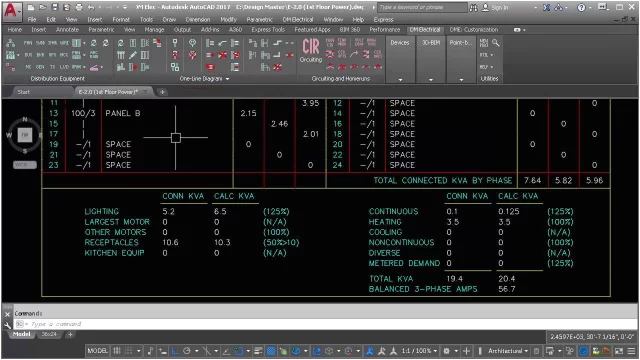Click the pencil edit icon in One-Line Diagram

pos(133,55)
